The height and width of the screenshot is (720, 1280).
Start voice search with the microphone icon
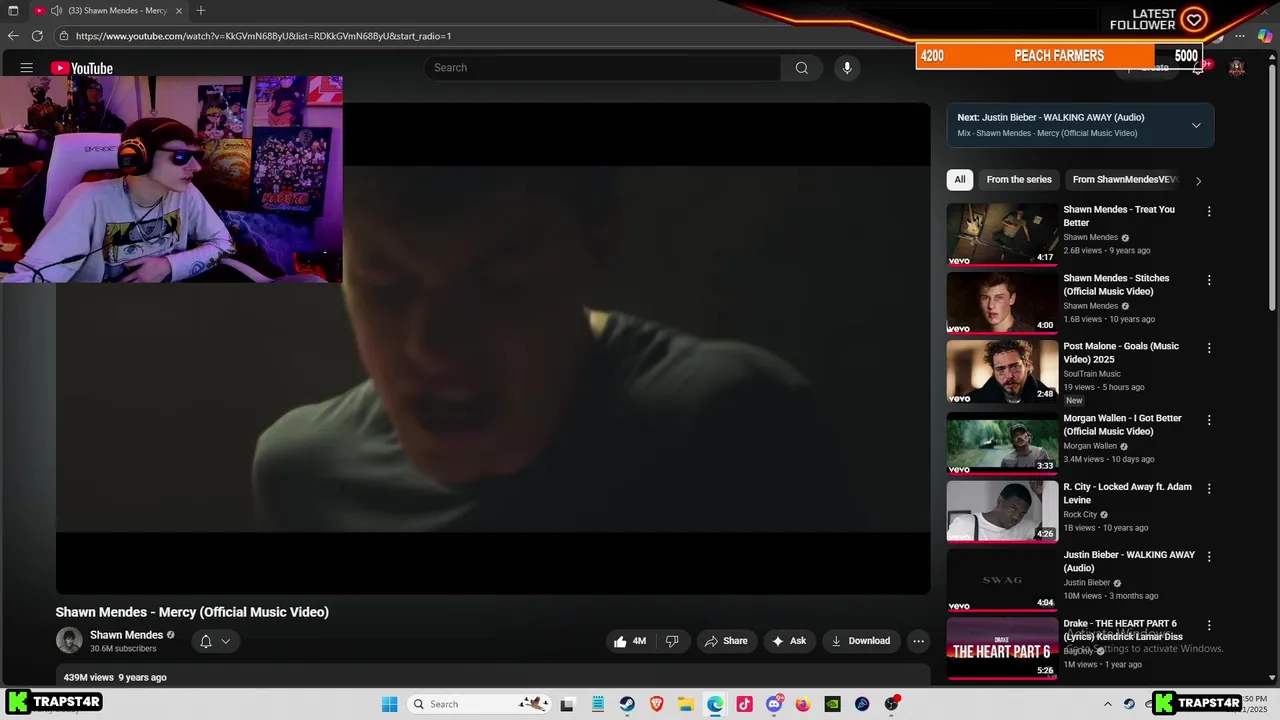click(847, 68)
